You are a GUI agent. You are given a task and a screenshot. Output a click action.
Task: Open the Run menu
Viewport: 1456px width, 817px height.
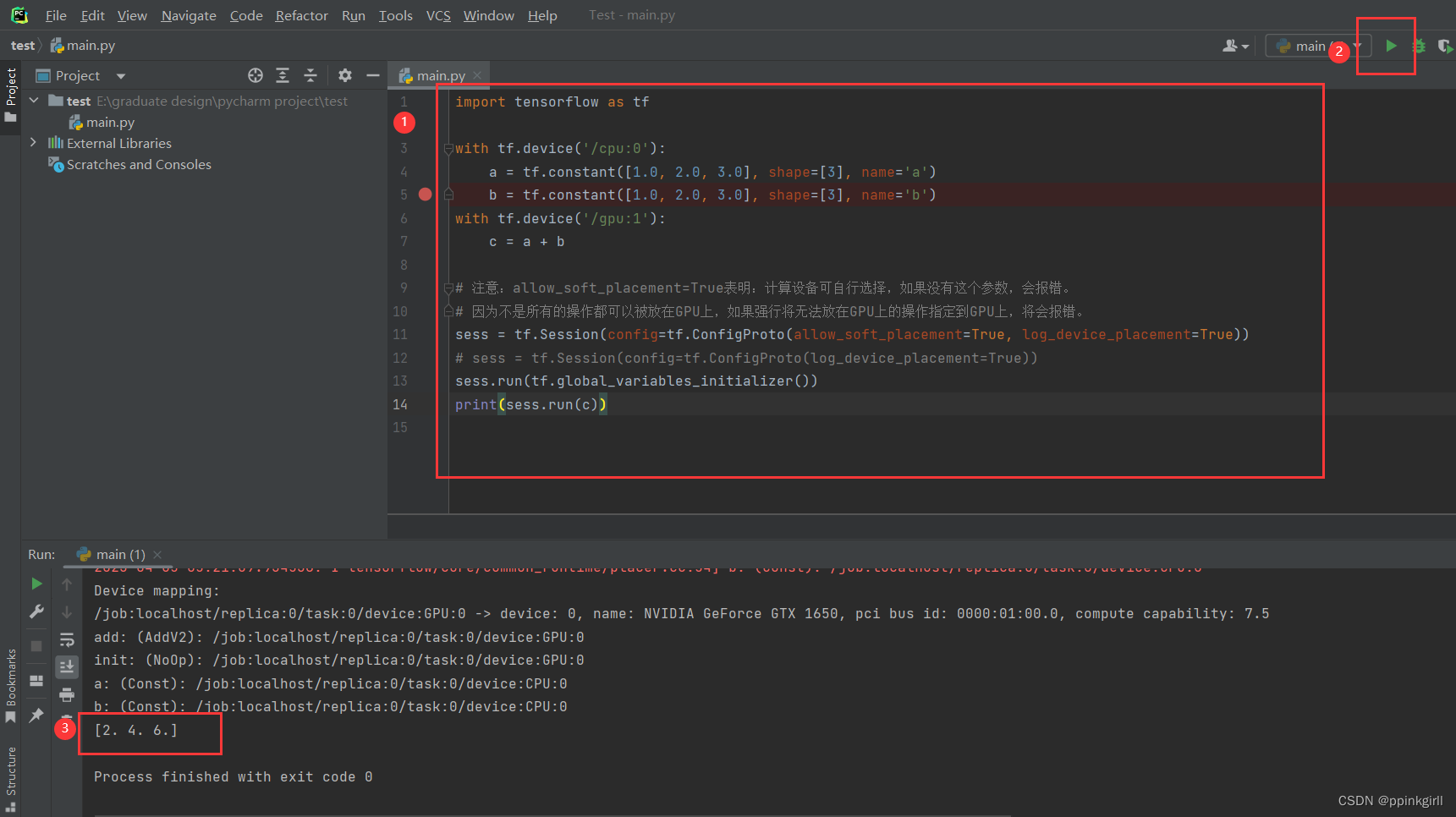[354, 15]
